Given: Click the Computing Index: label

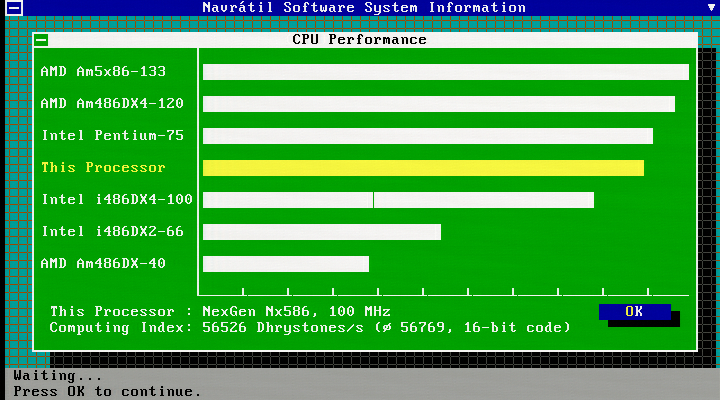Looking at the screenshot, I should 121,327.
